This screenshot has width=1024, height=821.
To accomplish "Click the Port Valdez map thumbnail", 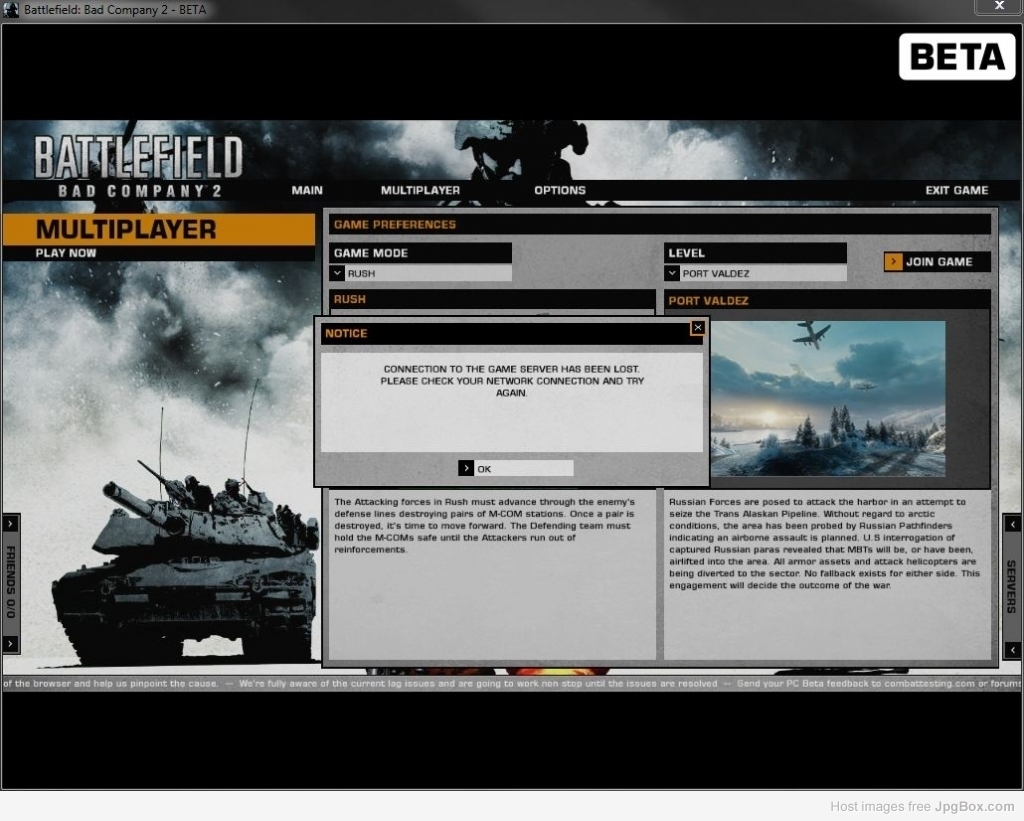I will [827, 398].
